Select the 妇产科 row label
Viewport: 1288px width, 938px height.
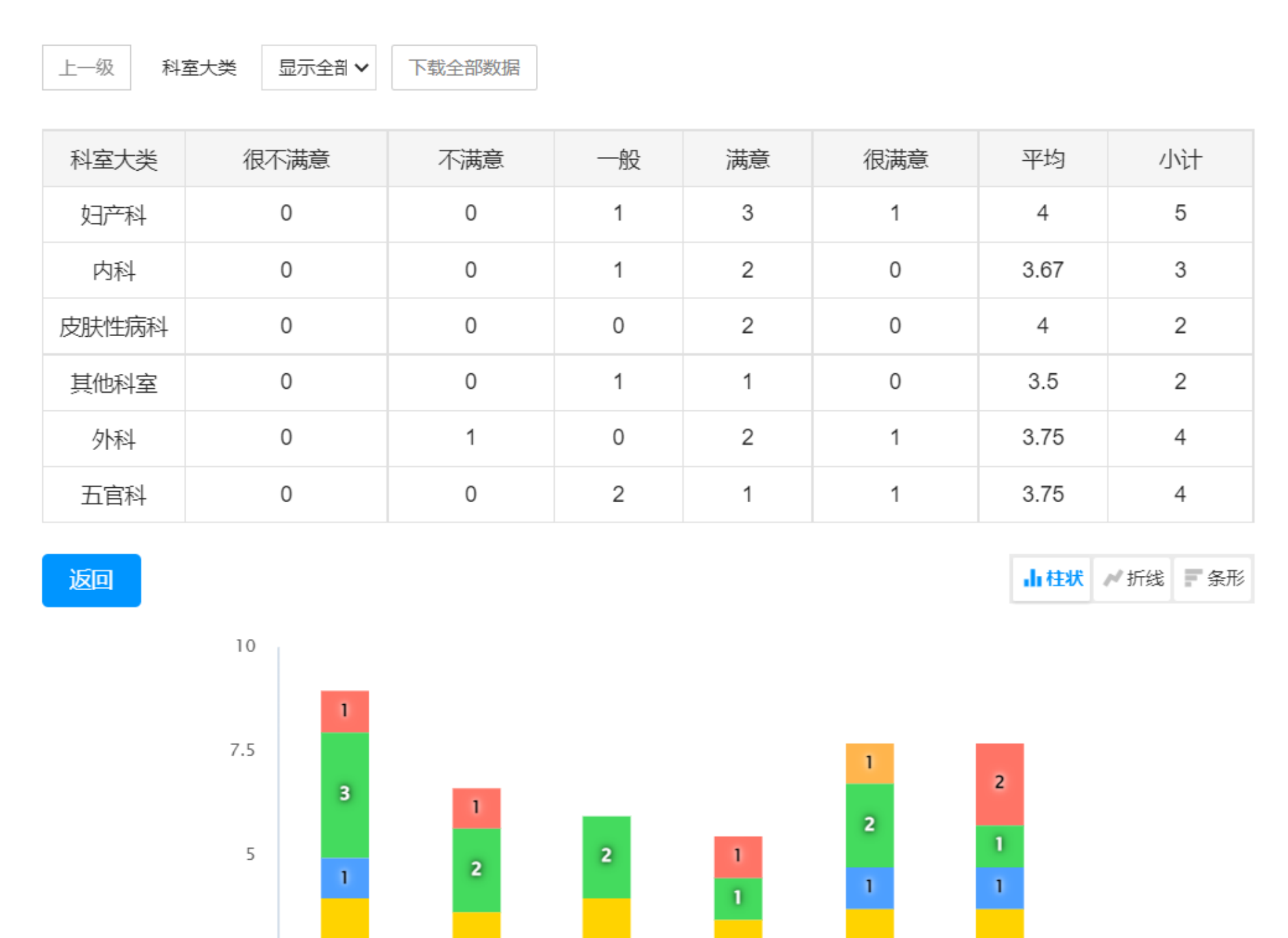(114, 214)
